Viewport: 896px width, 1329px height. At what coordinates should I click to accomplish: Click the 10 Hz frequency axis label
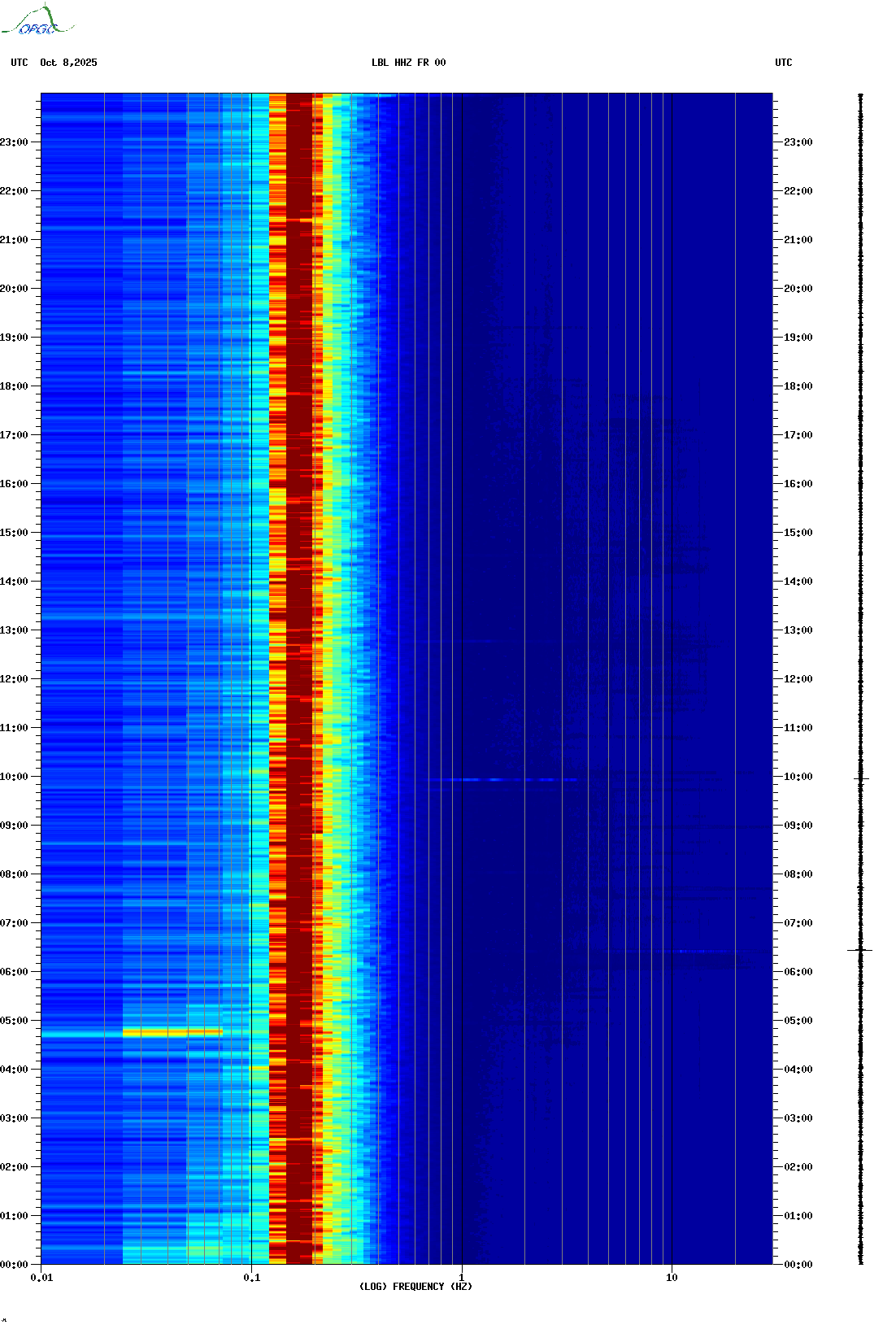672,1278
